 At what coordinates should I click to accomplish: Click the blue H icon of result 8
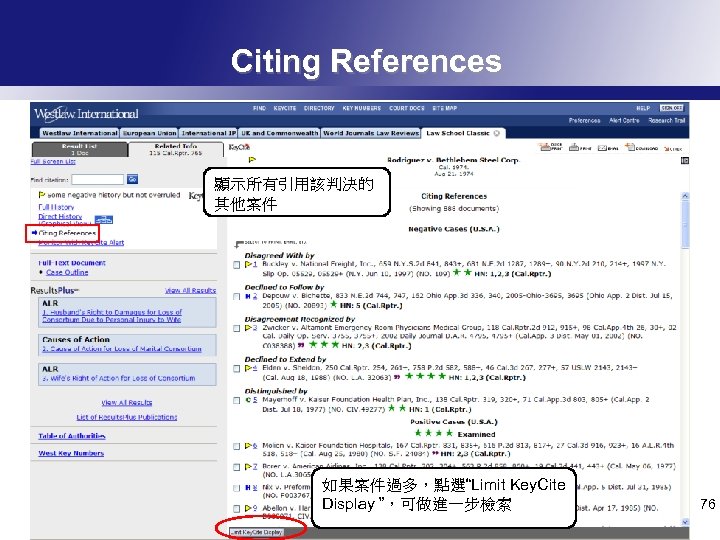248,488
